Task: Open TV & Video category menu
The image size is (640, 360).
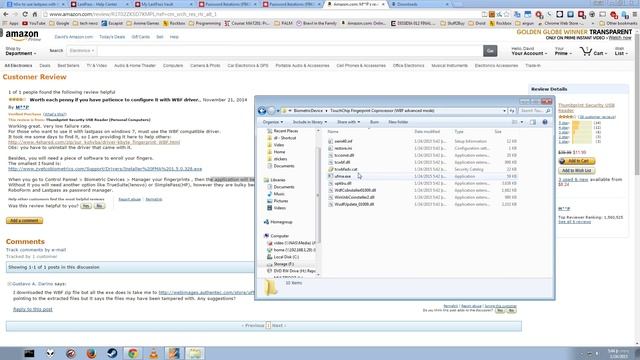Action: [96, 65]
